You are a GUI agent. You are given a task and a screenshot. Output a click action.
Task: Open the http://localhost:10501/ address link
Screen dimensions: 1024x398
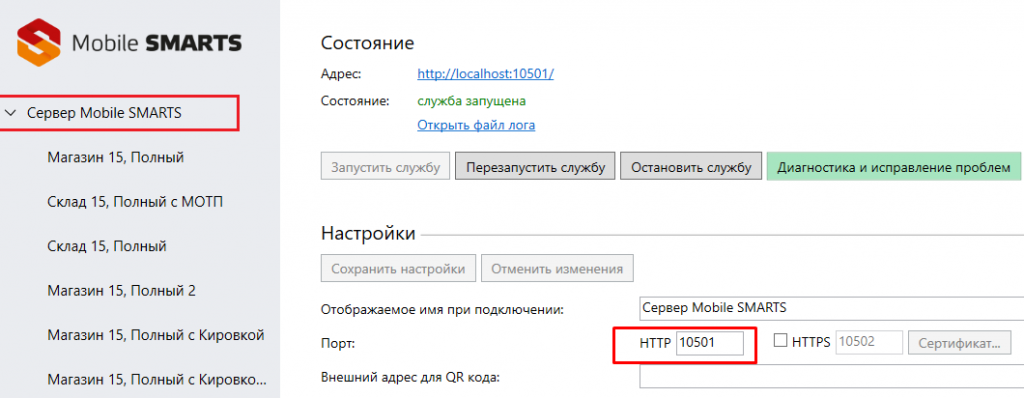coord(485,74)
